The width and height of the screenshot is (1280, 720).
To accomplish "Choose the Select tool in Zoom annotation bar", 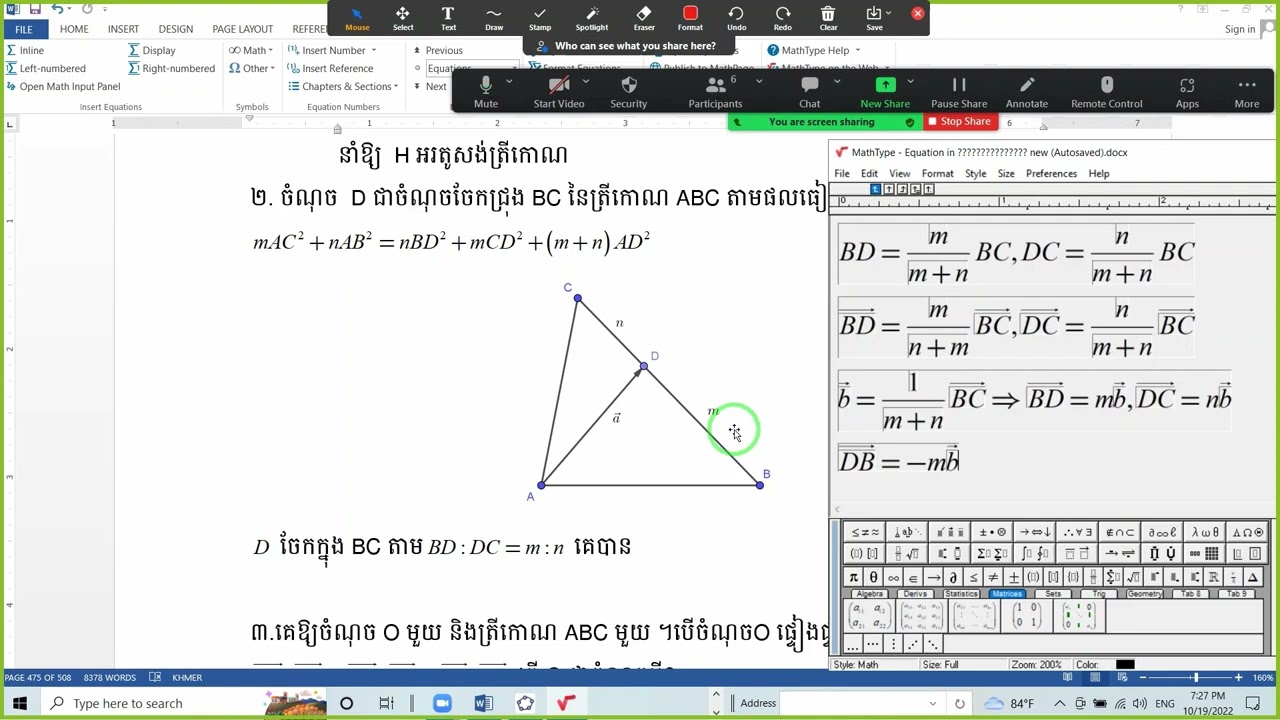I will [403, 18].
